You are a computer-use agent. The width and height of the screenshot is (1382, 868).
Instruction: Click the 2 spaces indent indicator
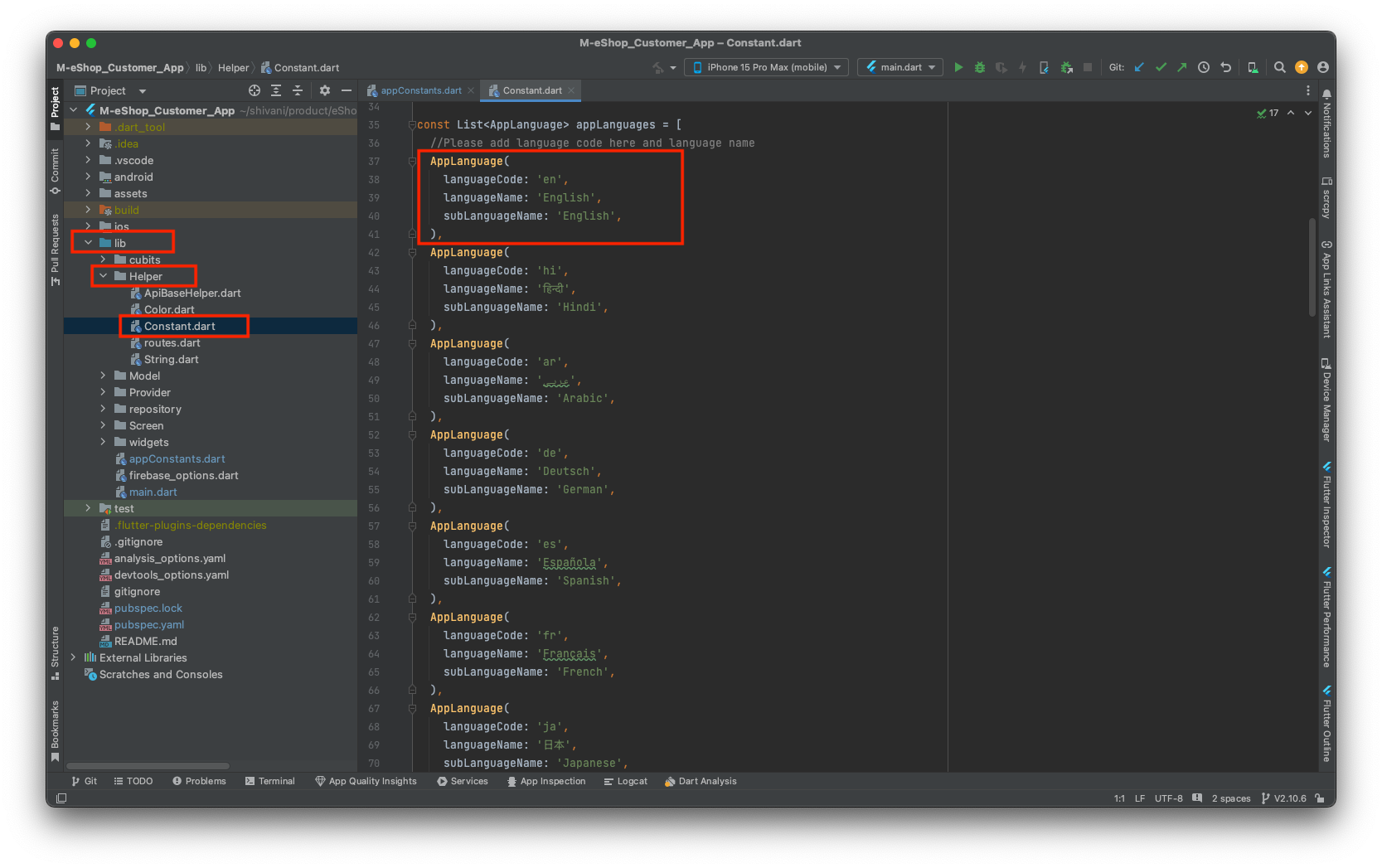click(1231, 798)
